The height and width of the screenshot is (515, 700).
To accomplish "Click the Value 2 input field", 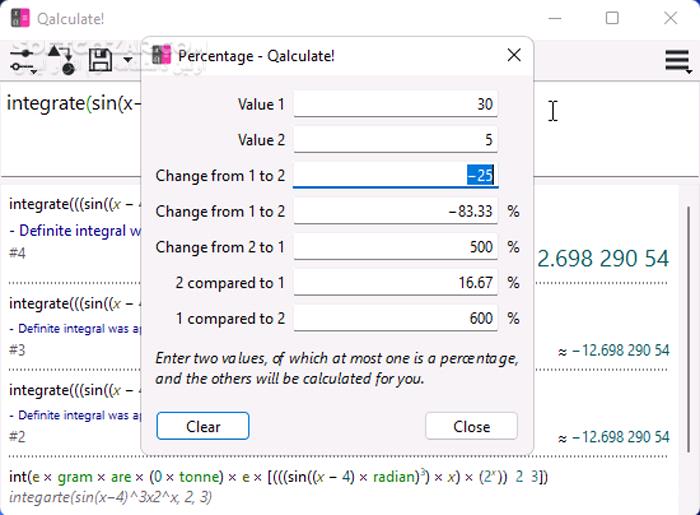I will pyautogui.click(x=395, y=140).
